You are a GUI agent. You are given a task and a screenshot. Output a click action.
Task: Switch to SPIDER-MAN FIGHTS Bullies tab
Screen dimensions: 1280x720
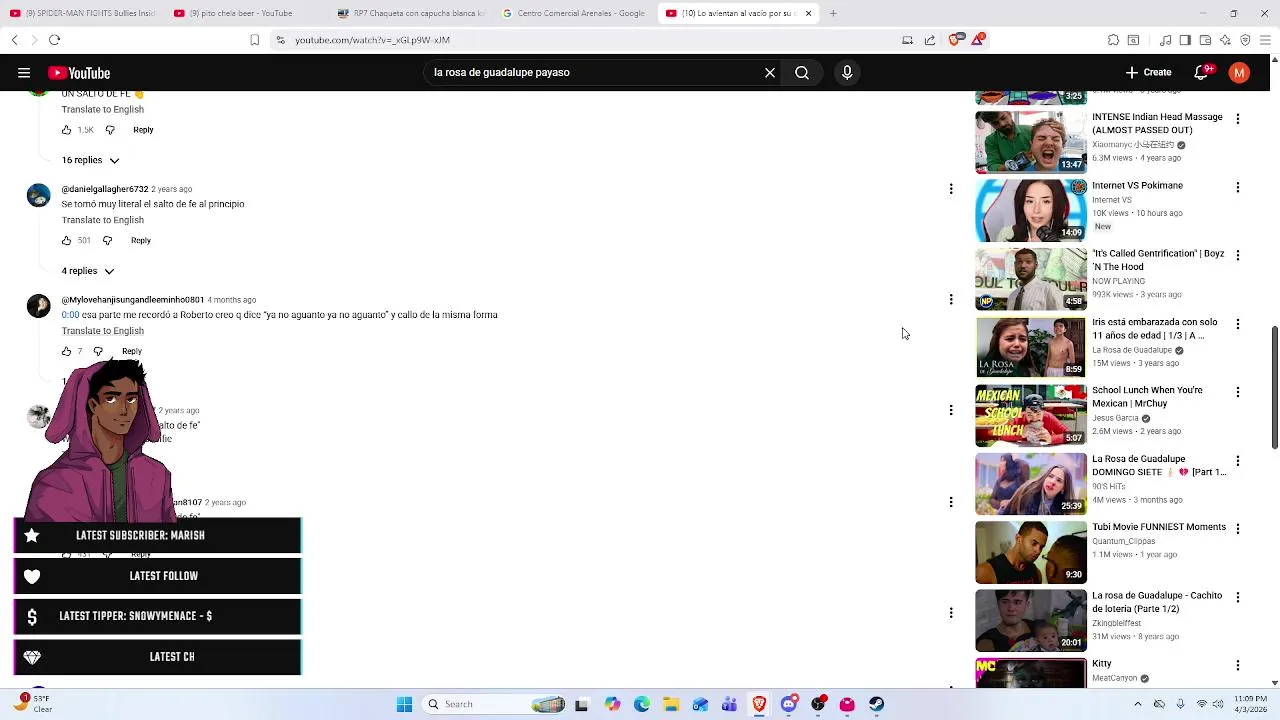[x=83, y=14]
